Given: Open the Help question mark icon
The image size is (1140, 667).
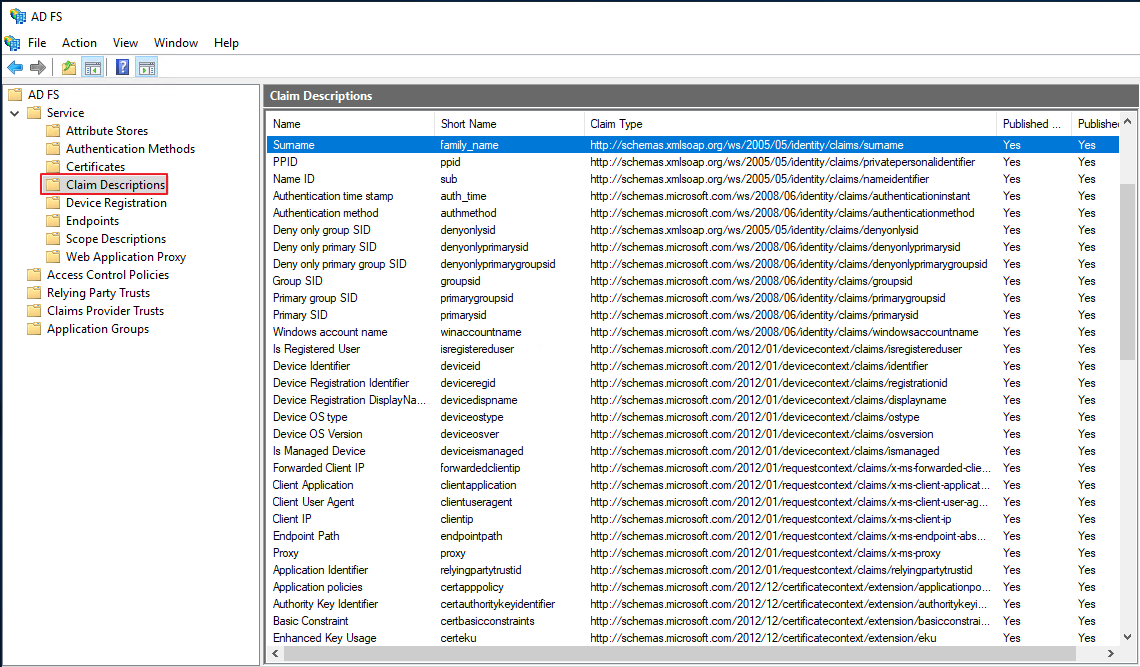Looking at the screenshot, I should pos(122,68).
